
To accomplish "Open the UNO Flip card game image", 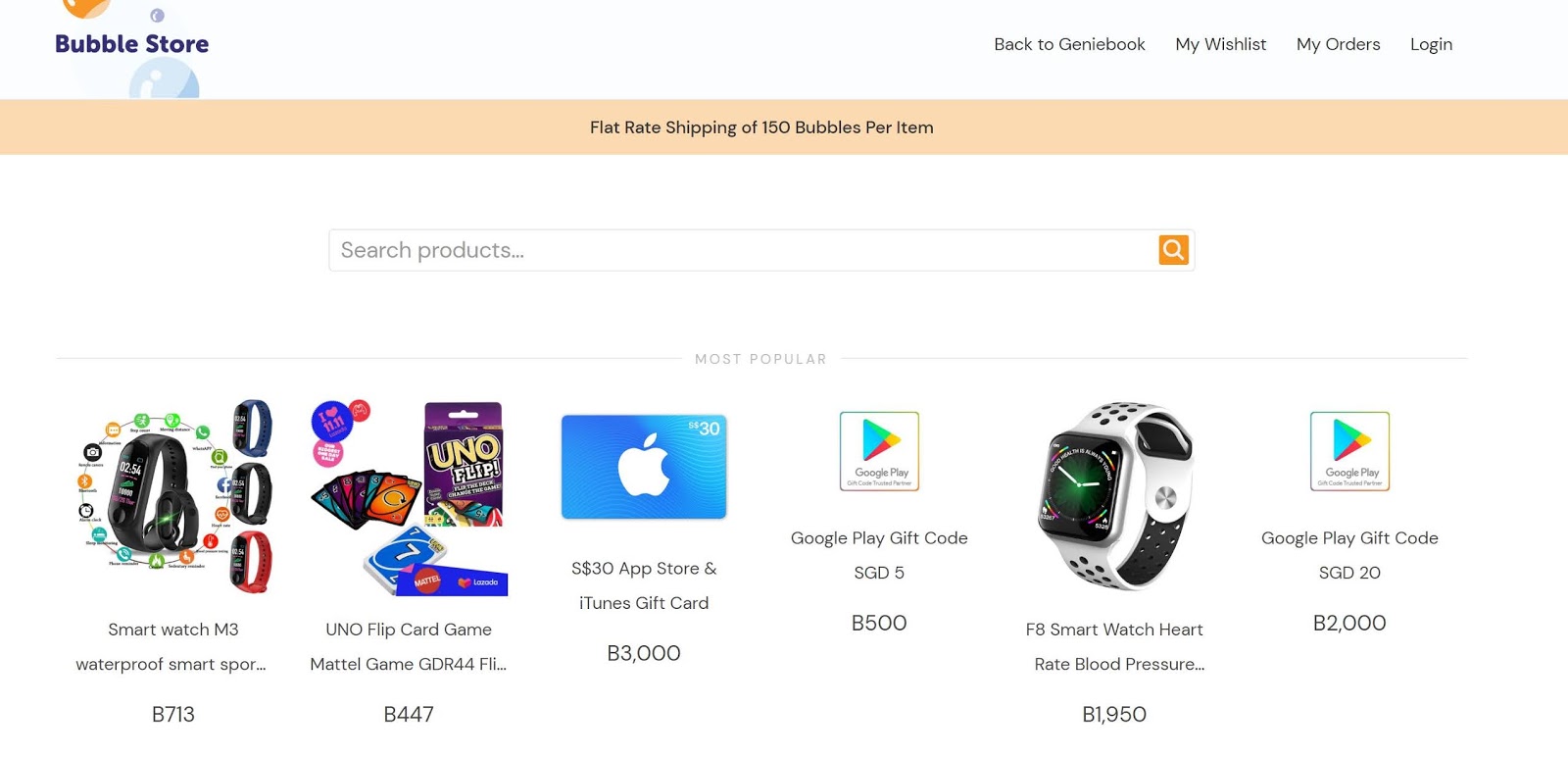I will tap(409, 497).
